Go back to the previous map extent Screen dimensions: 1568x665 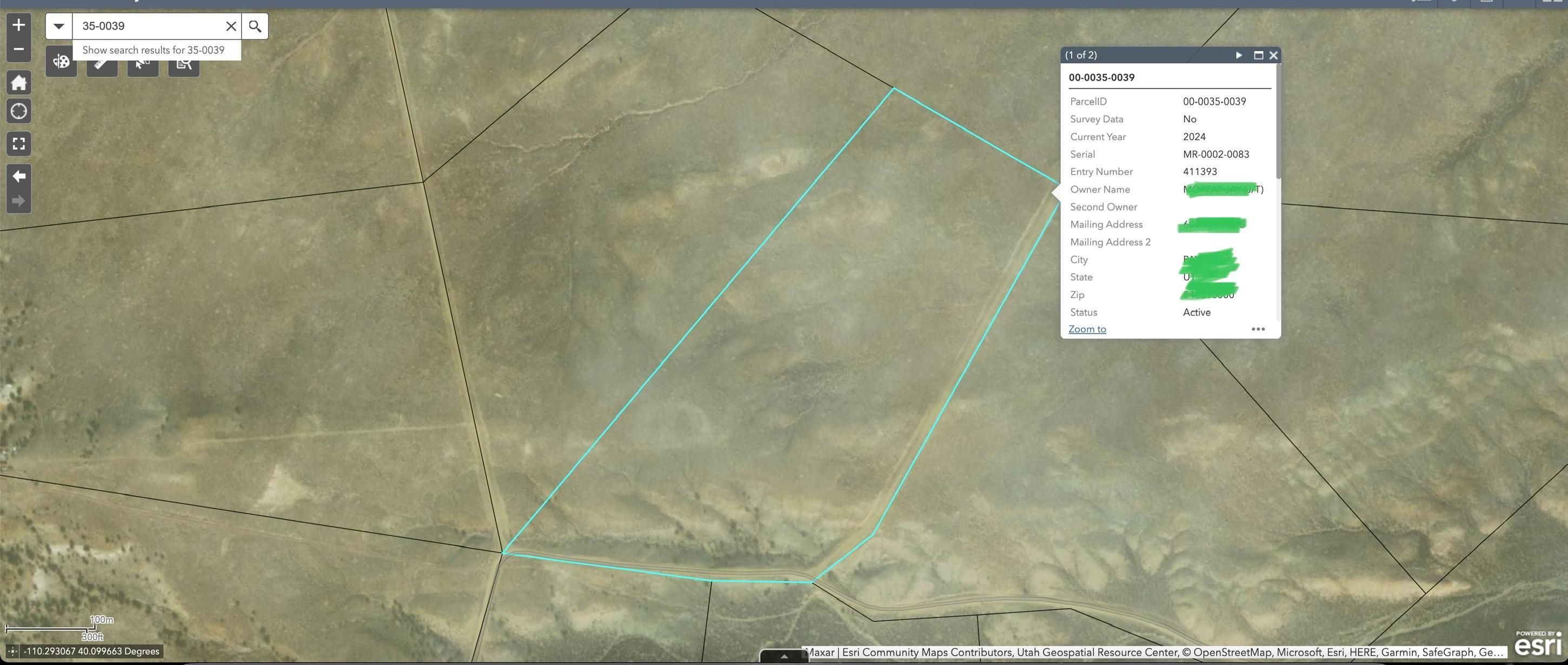click(x=18, y=176)
